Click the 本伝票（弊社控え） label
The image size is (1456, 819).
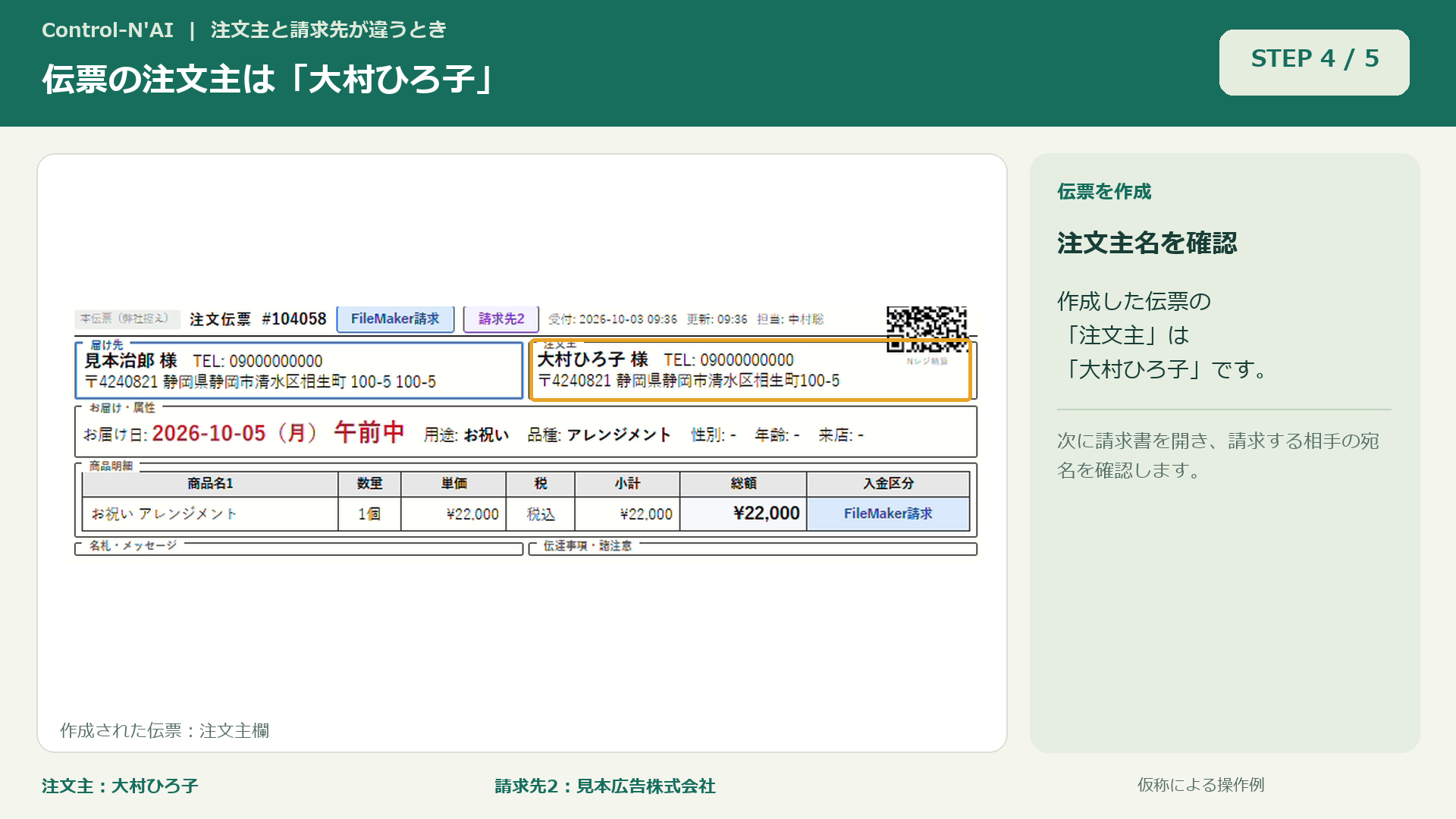pos(126,318)
